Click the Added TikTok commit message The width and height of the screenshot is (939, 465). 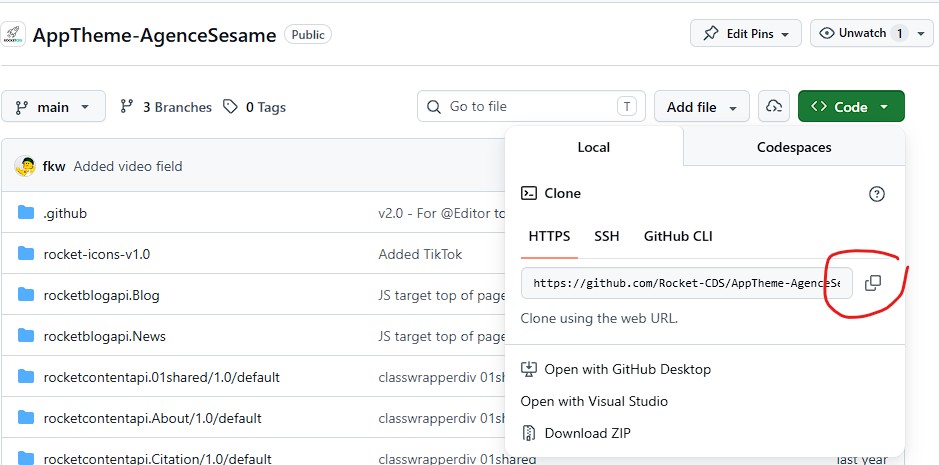[420, 254]
